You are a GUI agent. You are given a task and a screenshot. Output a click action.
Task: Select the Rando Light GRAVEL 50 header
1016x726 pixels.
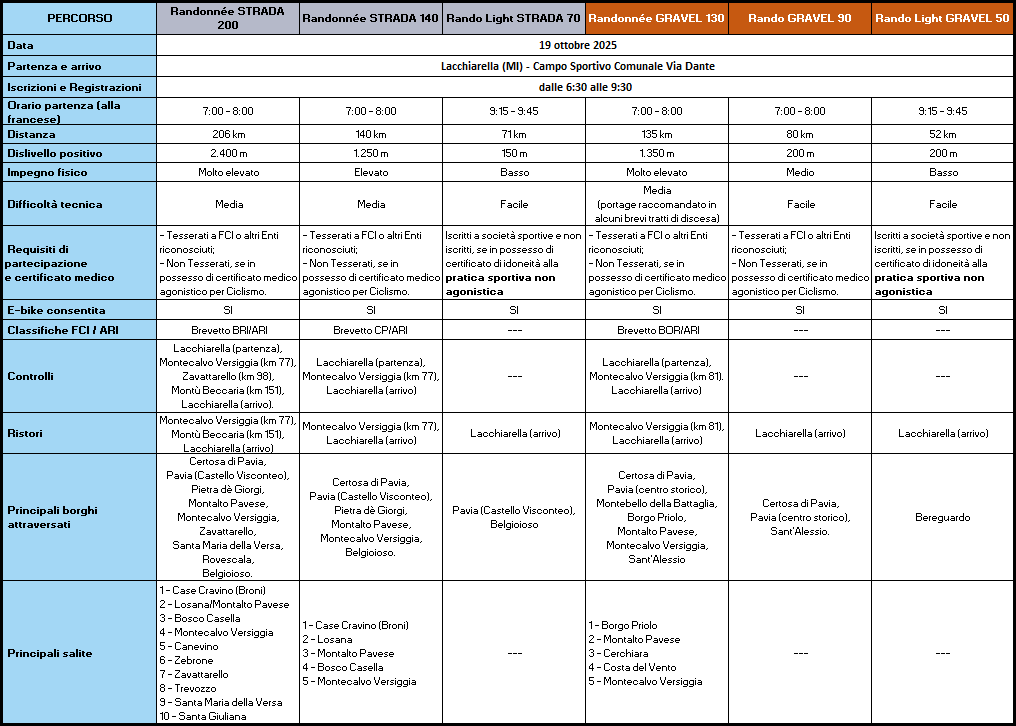click(x=942, y=18)
